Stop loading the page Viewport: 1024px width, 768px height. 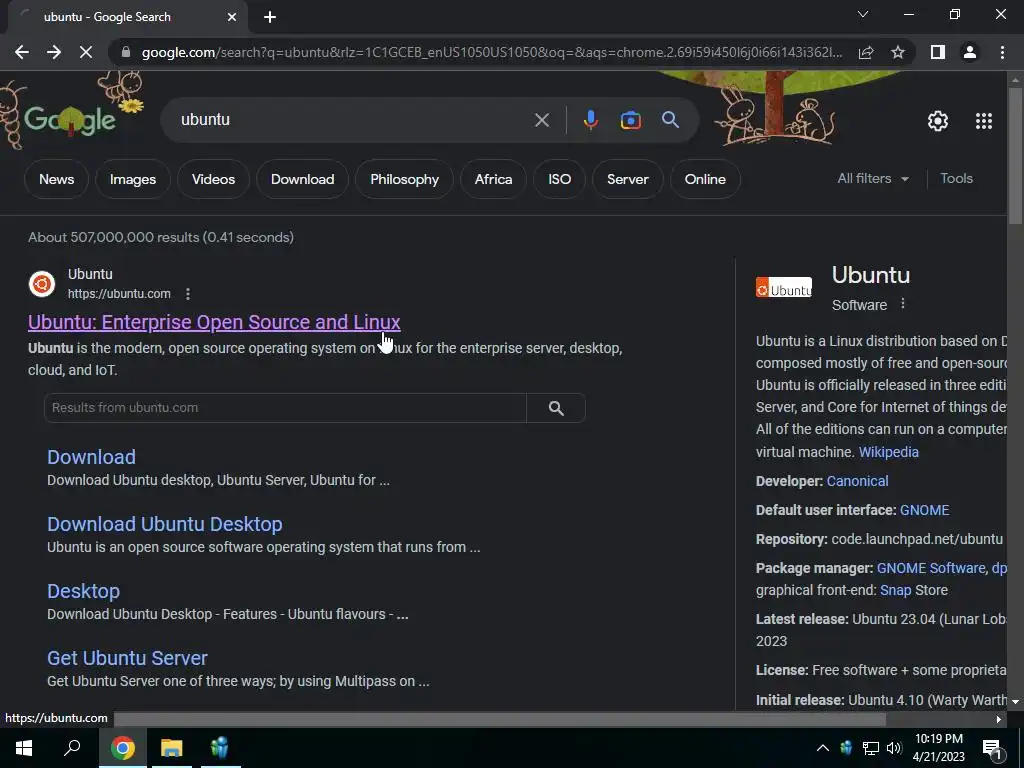coord(86,52)
